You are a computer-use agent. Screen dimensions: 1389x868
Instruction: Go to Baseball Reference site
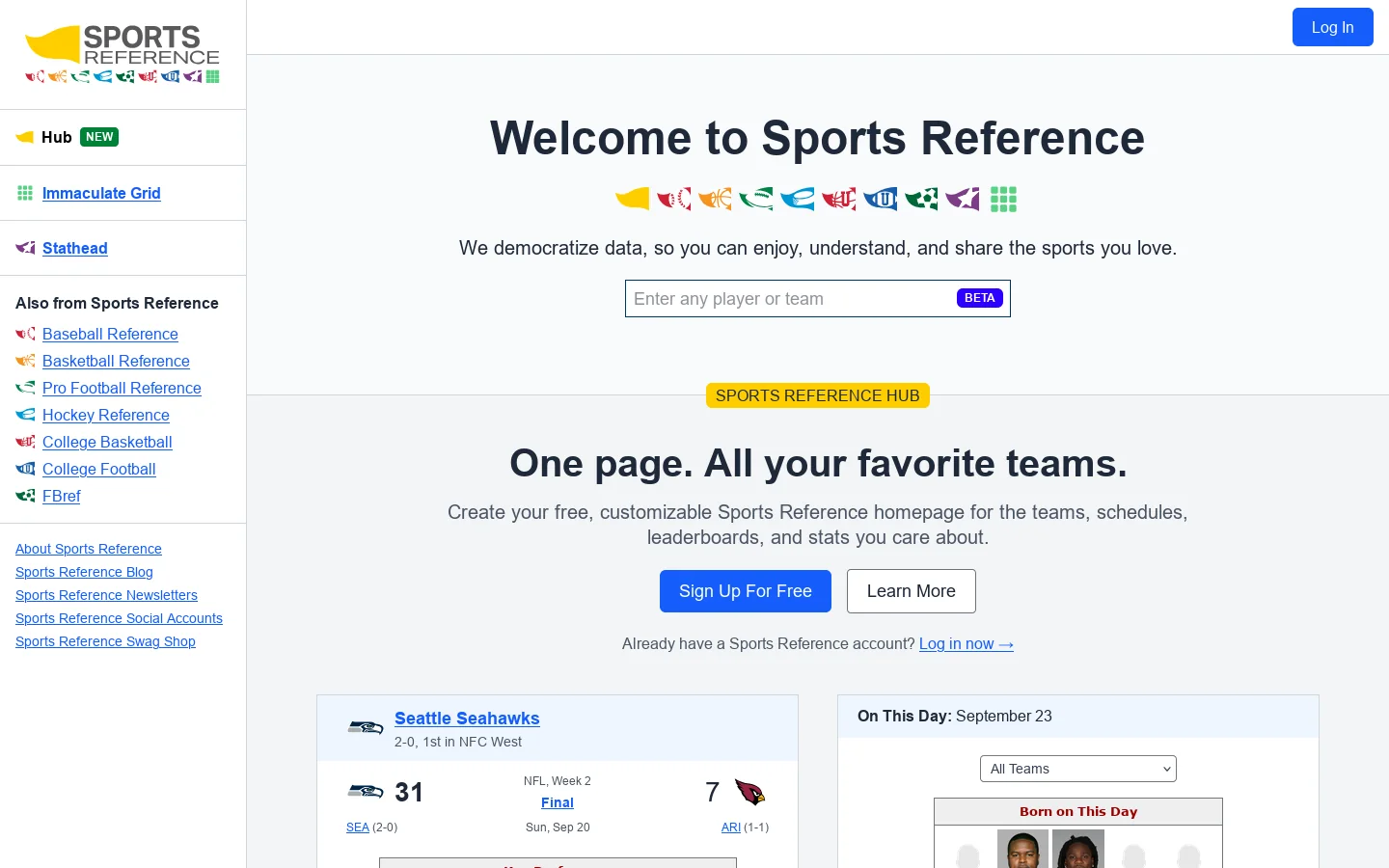point(110,334)
